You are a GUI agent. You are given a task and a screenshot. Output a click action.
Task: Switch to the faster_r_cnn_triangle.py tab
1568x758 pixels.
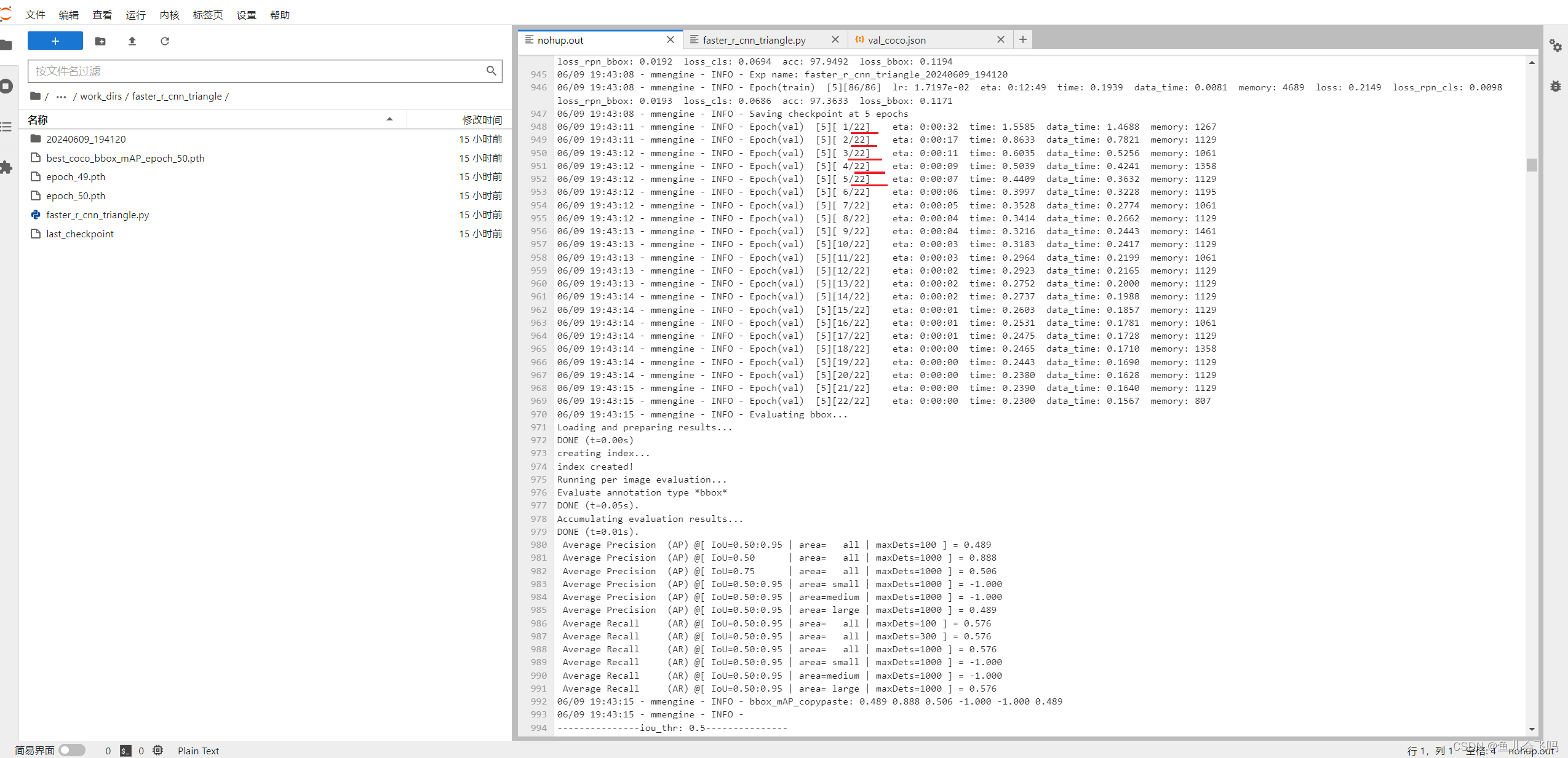pyautogui.click(x=754, y=40)
